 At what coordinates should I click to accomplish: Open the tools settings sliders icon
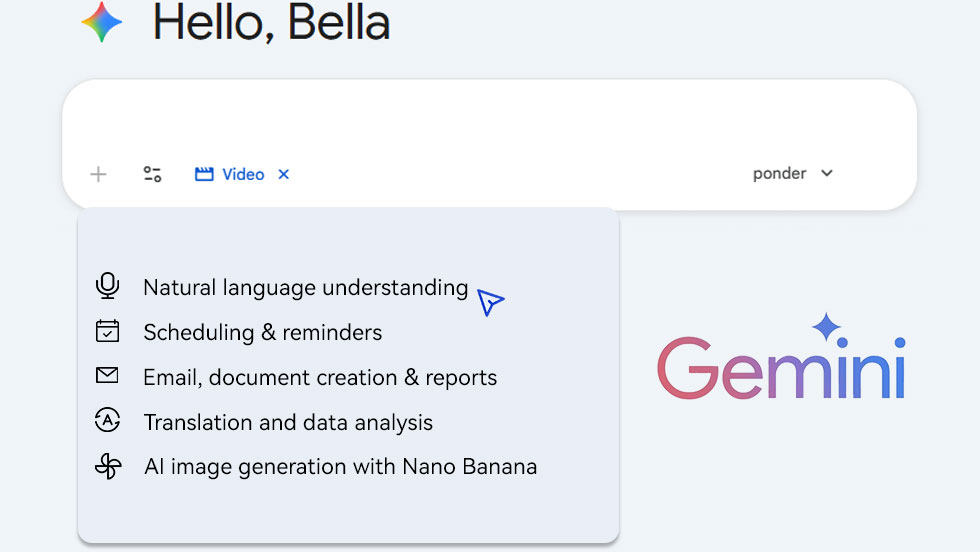[x=152, y=175]
